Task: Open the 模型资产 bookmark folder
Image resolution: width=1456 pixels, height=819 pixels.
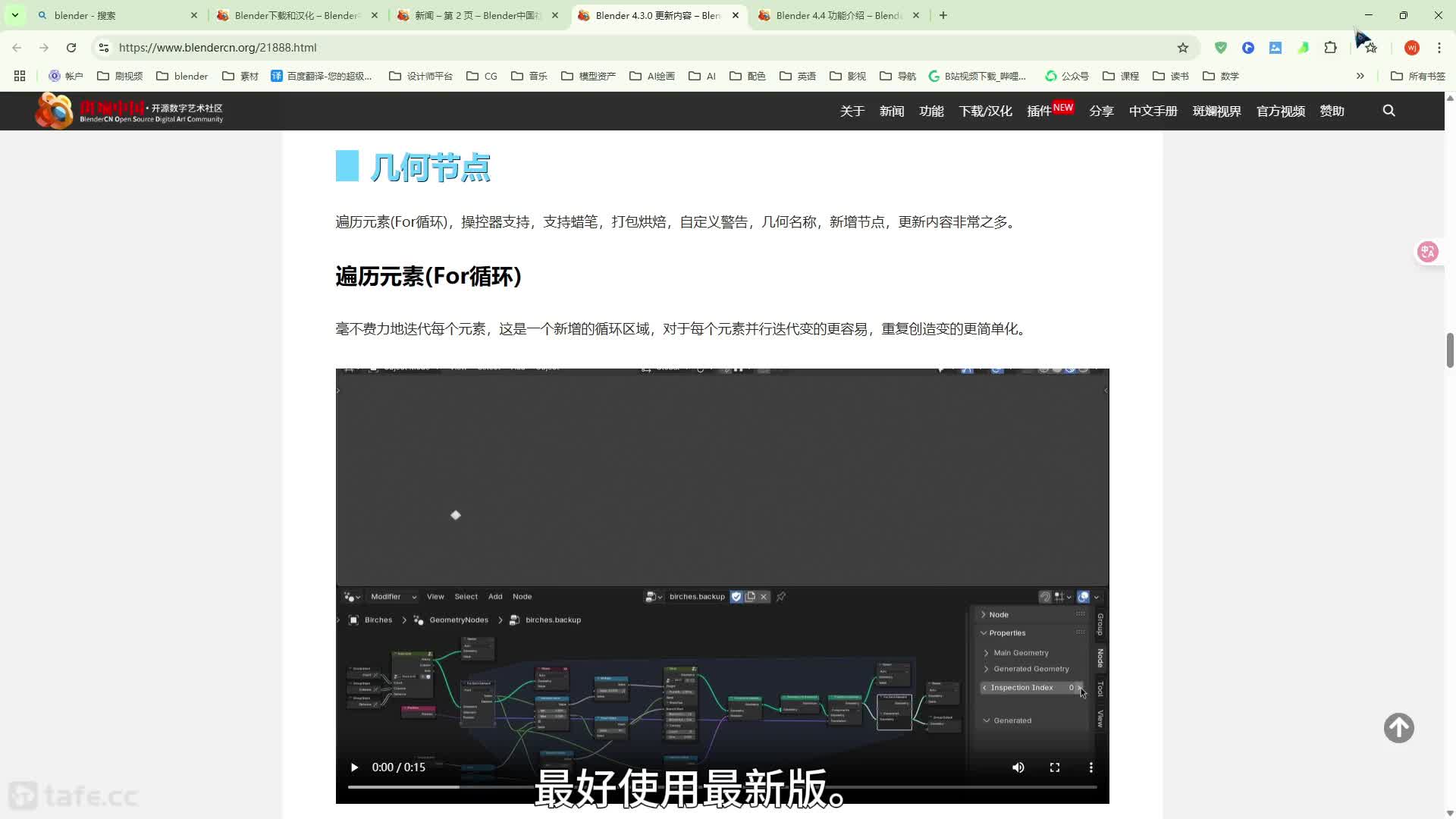Action: tap(588, 76)
